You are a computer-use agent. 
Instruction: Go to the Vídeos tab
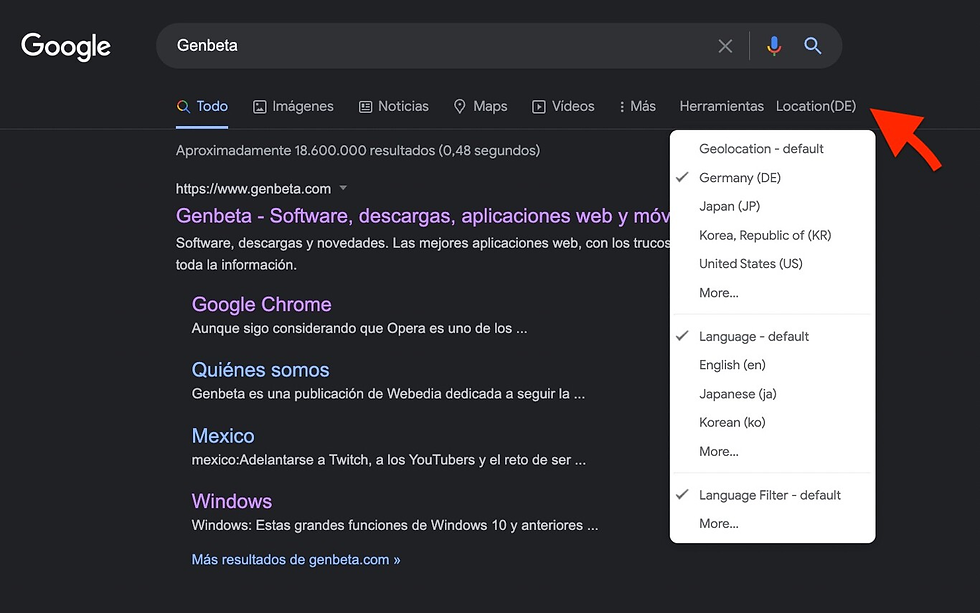point(563,106)
